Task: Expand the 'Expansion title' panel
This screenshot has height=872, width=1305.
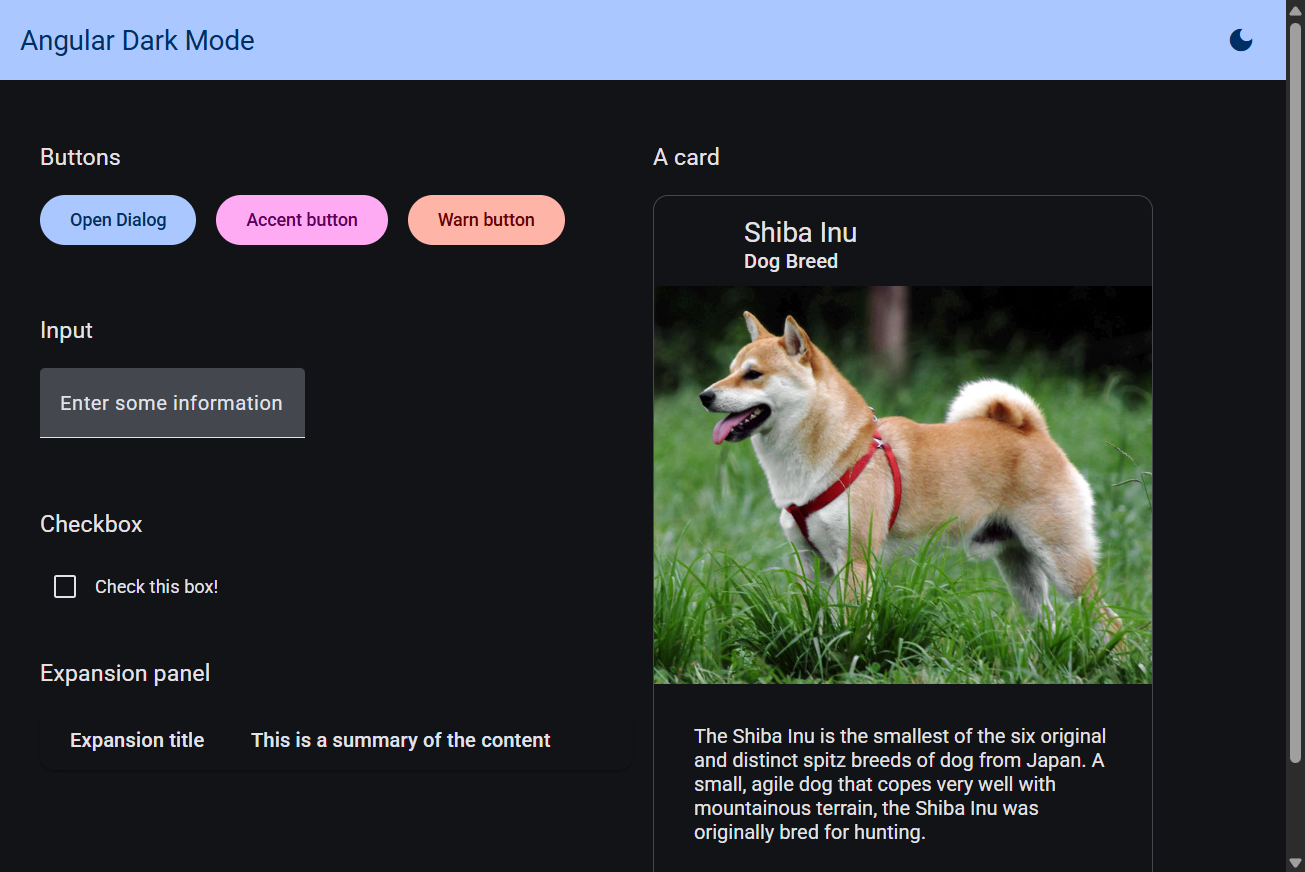Action: (x=336, y=741)
